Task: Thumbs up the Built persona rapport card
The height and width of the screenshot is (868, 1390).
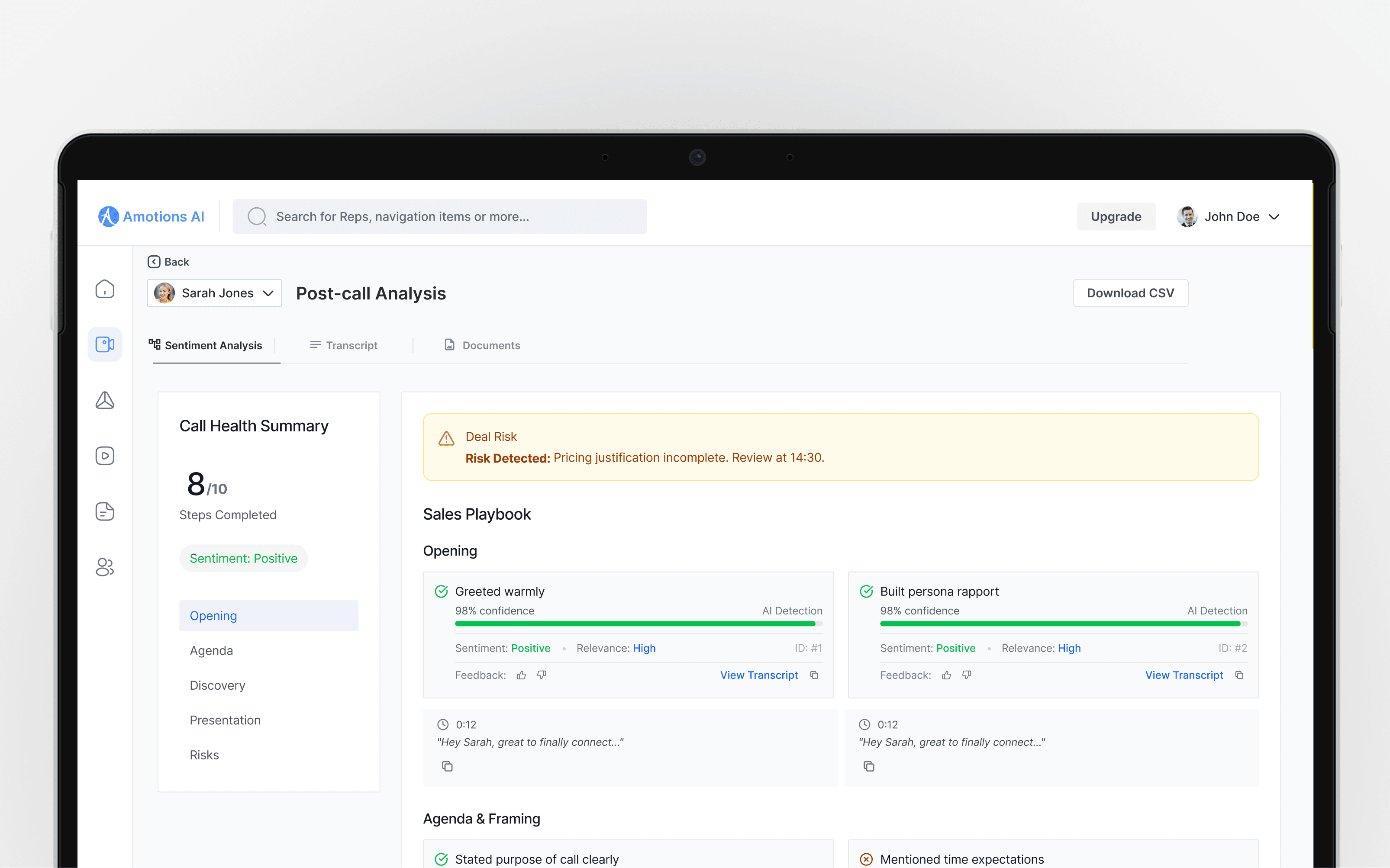Action: (946, 675)
